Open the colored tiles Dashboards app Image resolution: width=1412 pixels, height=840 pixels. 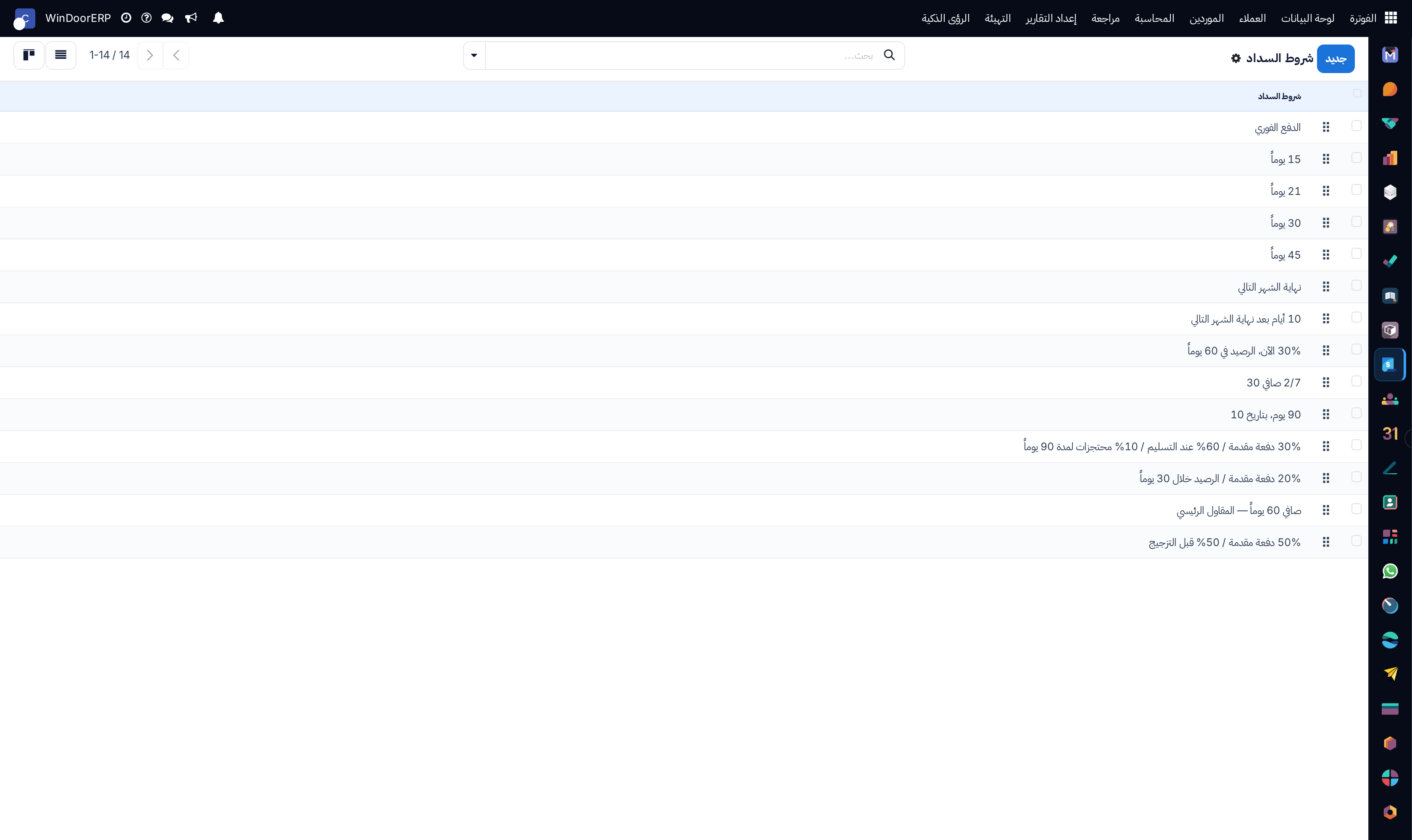pos(1390,537)
